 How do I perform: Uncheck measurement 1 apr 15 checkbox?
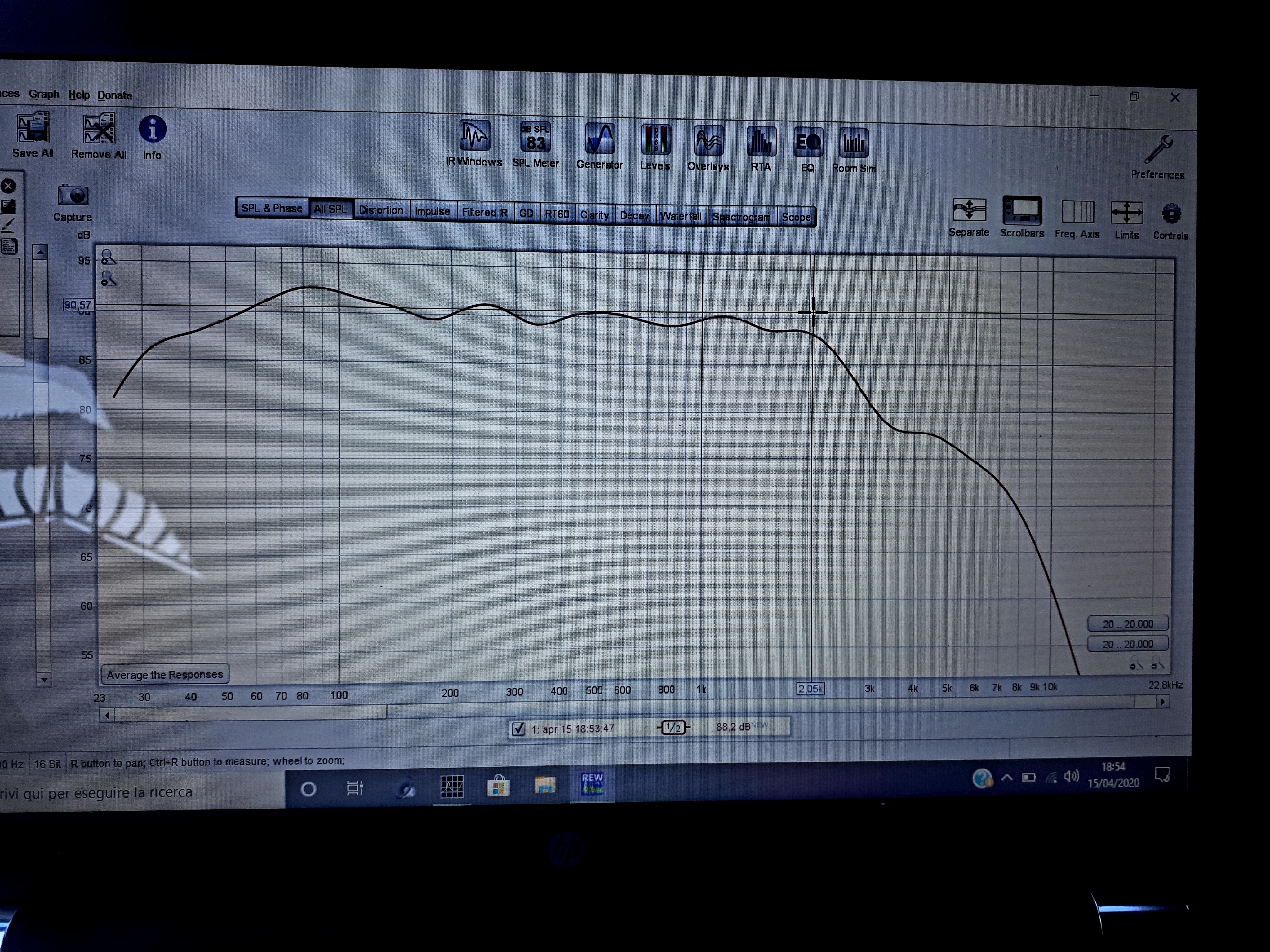click(x=518, y=729)
